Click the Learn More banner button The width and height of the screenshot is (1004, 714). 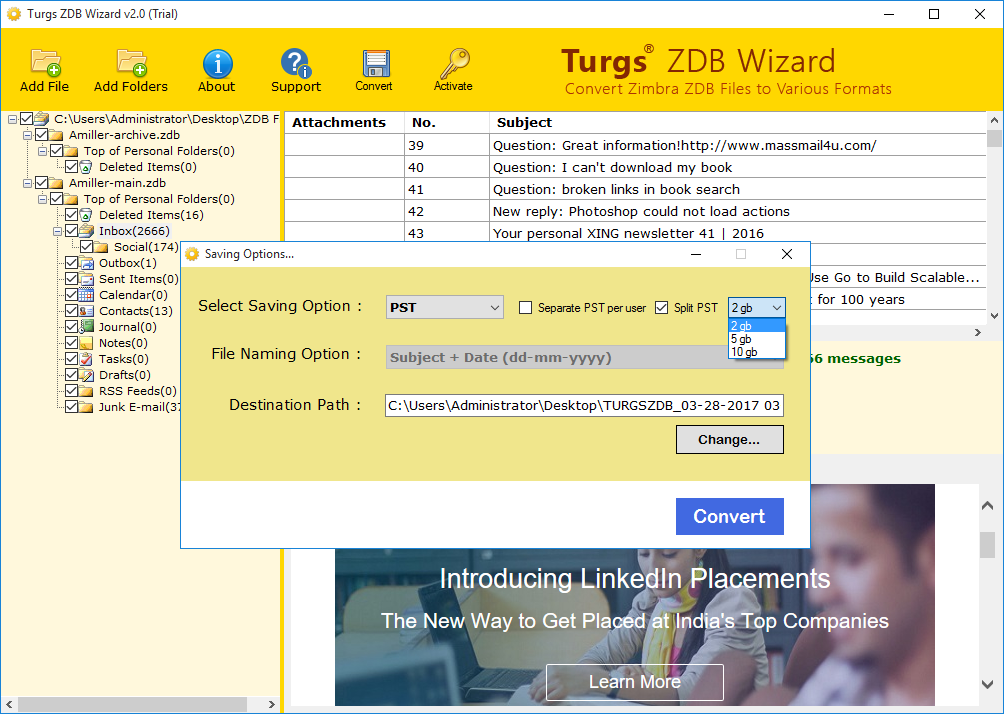pyautogui.click(x=635, y=682)
